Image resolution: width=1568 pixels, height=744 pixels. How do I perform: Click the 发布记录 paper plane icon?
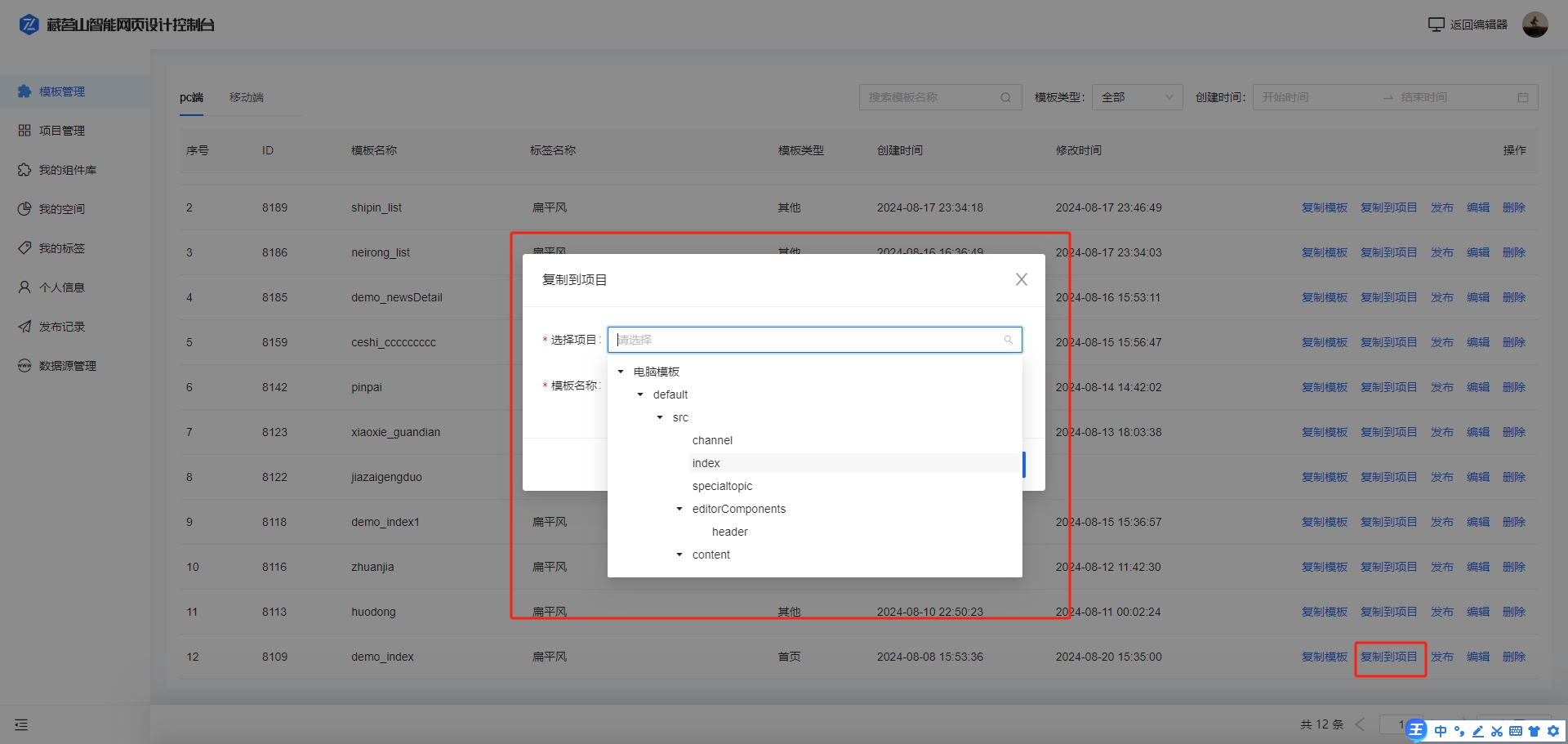click(24, 327)
